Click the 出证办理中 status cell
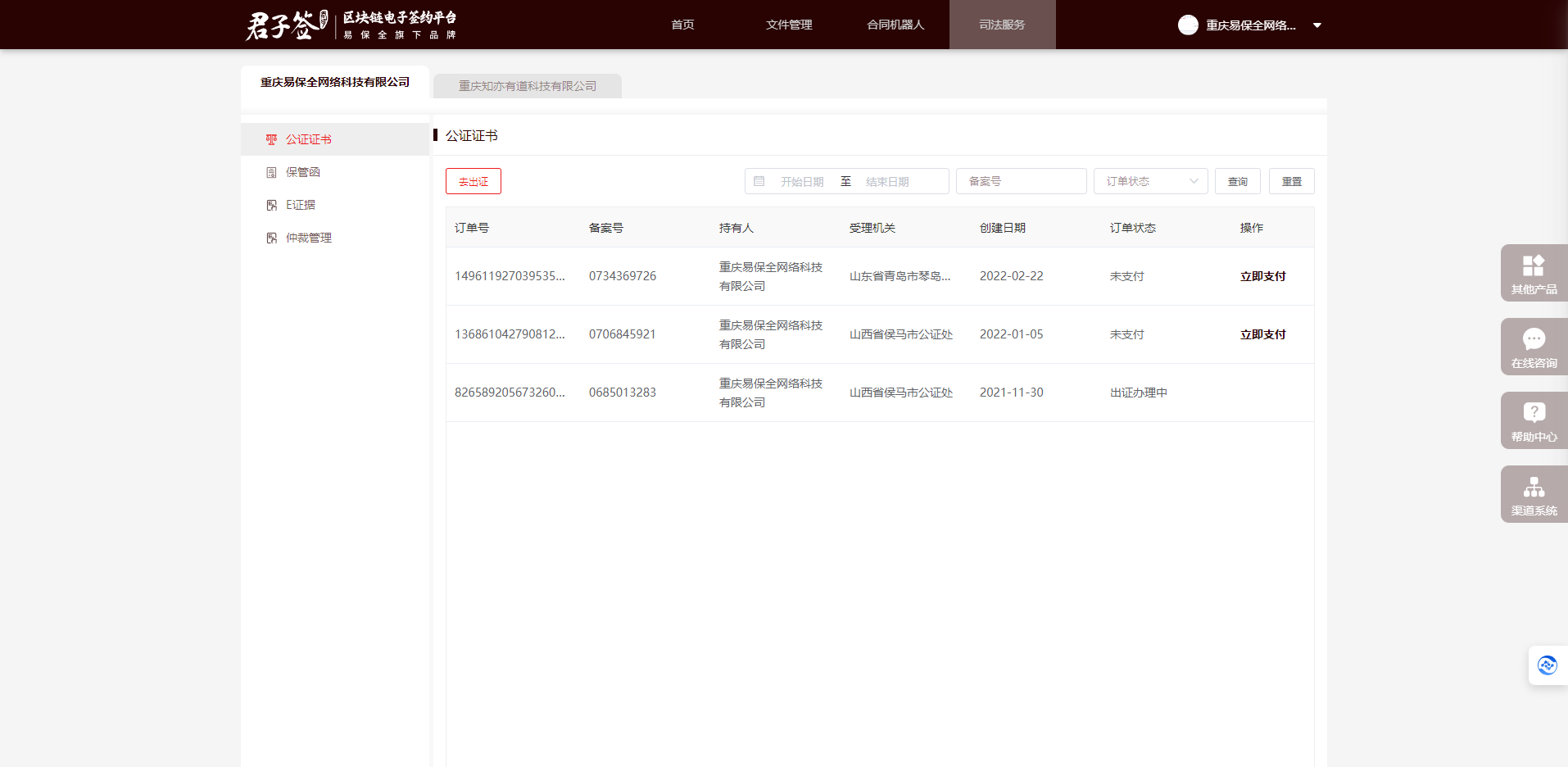 pyautogui.click(x=1139, y=393)
